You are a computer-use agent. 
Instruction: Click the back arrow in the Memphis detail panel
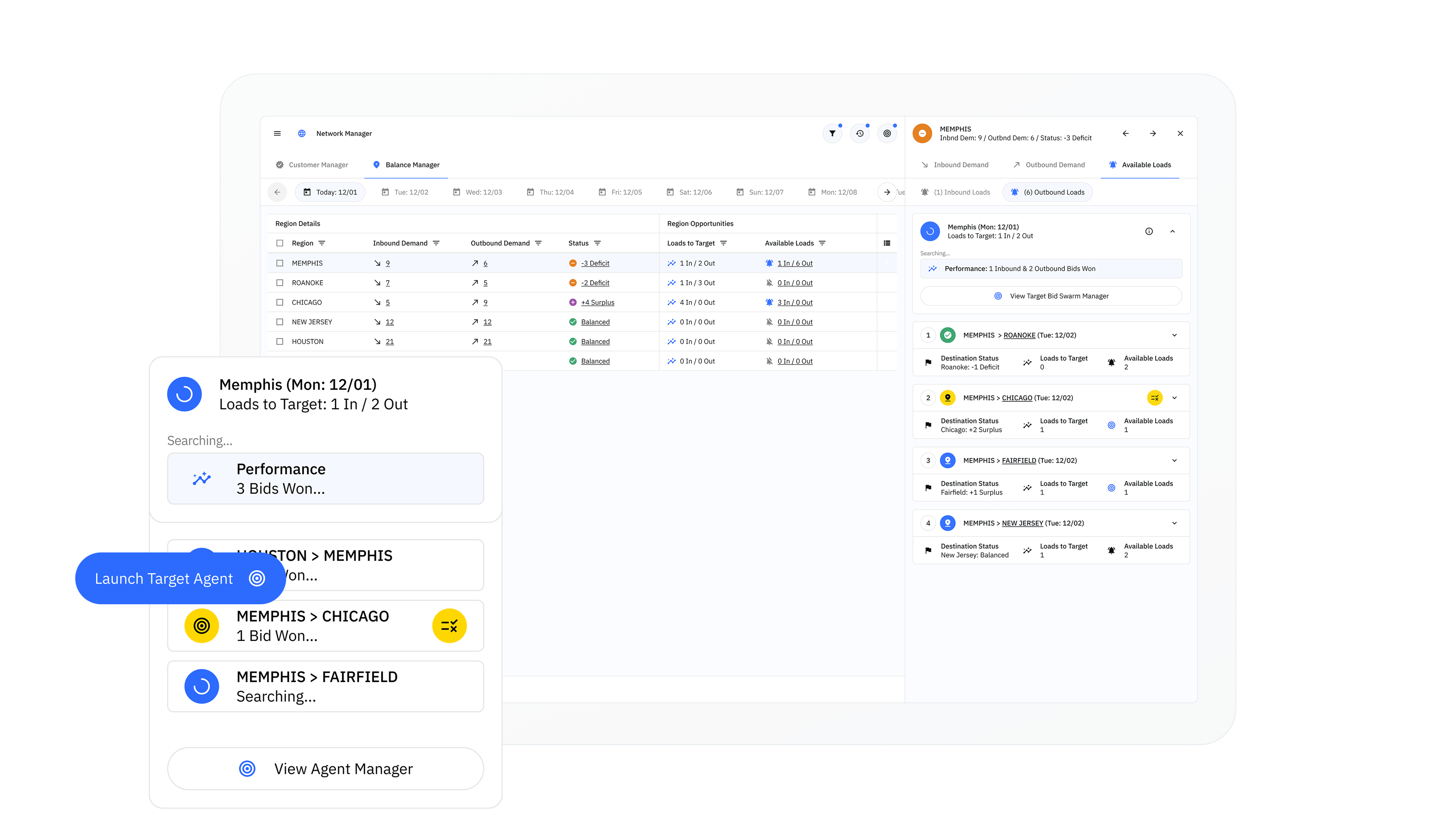pos(1125,133)
